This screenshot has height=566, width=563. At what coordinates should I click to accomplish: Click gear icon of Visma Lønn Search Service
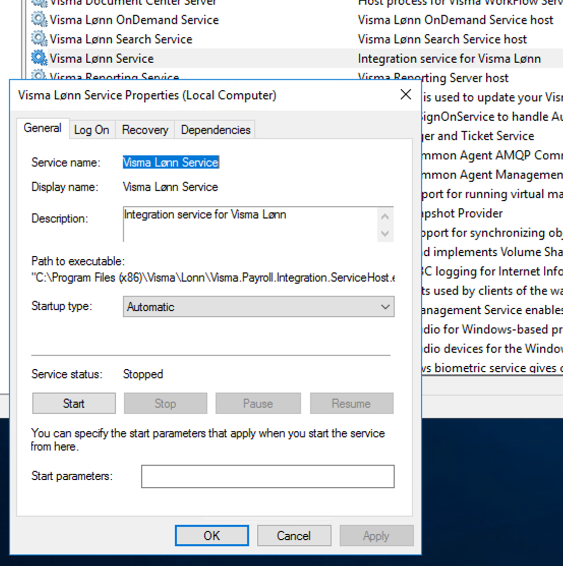coord(39,39)
